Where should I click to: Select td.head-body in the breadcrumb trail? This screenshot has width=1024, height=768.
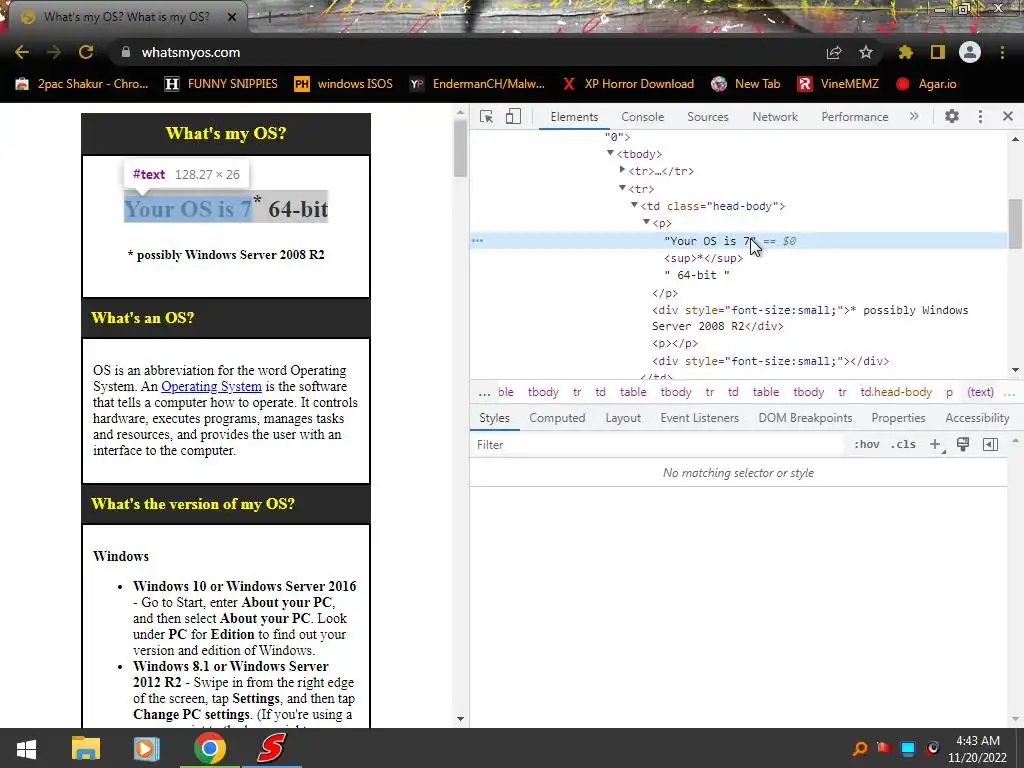(896, 392)
